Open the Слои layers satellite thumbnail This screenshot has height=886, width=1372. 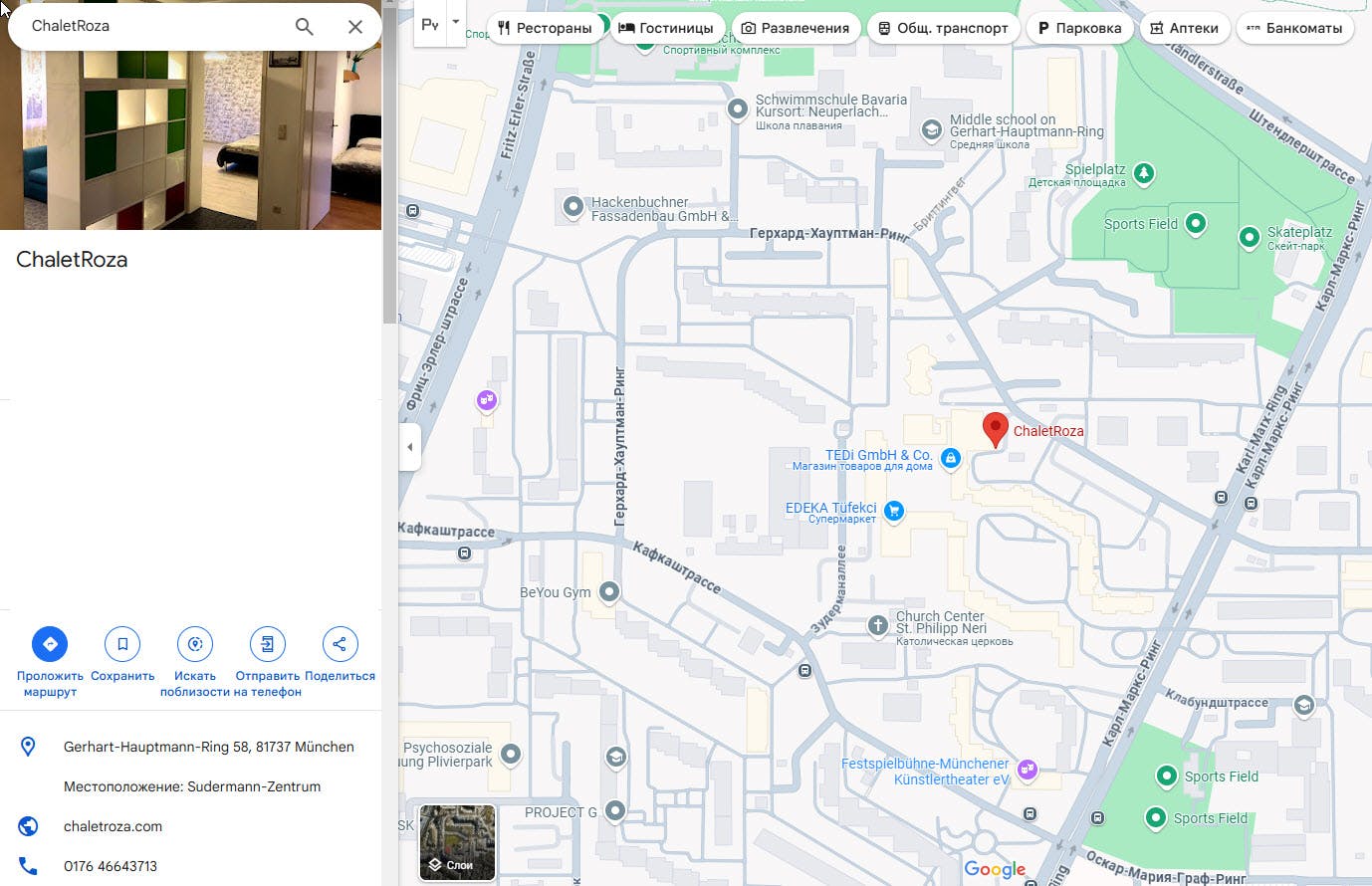457,842
